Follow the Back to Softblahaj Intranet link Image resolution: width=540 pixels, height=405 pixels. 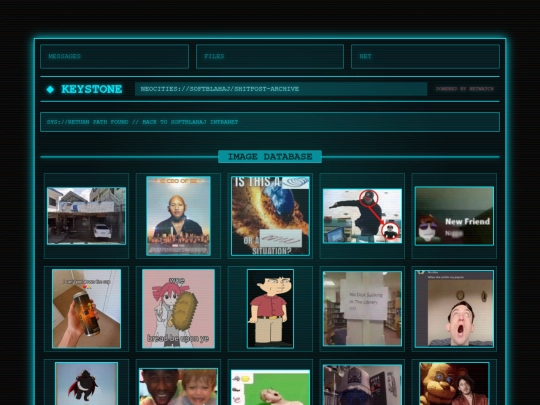(270, 122)
